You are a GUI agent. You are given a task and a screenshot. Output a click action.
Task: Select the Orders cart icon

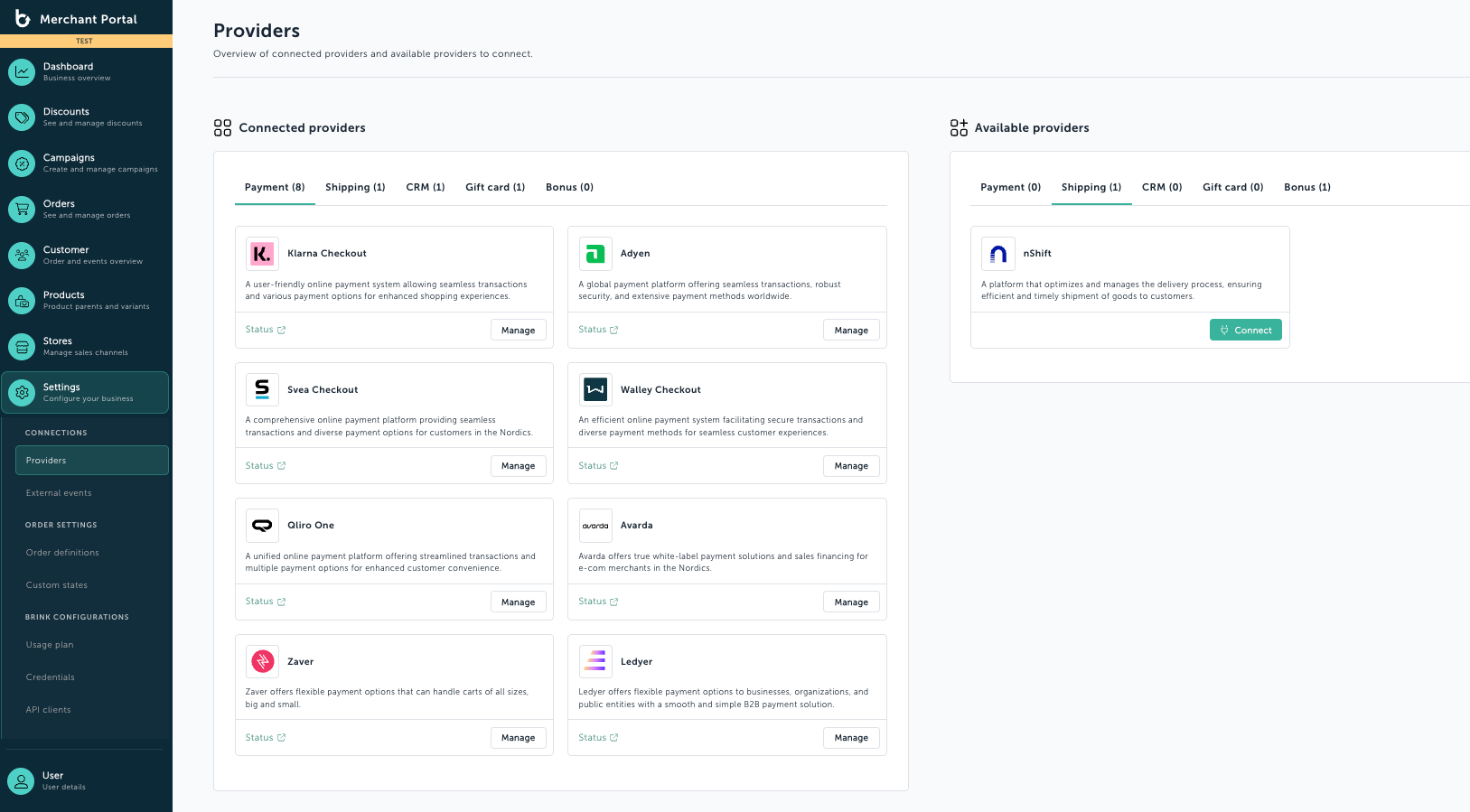point(22,210)
